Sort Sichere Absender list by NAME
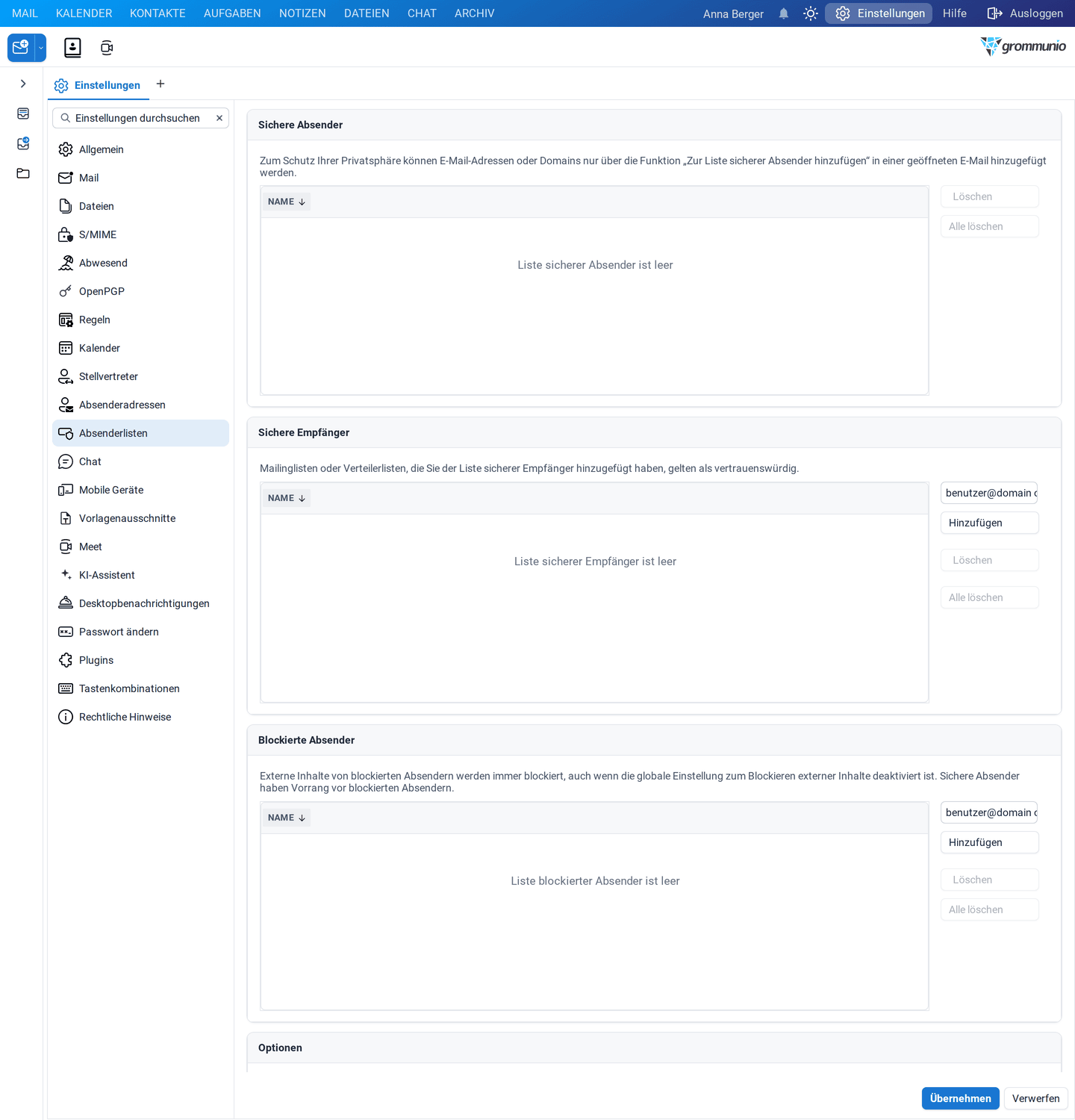 point(287,202)
